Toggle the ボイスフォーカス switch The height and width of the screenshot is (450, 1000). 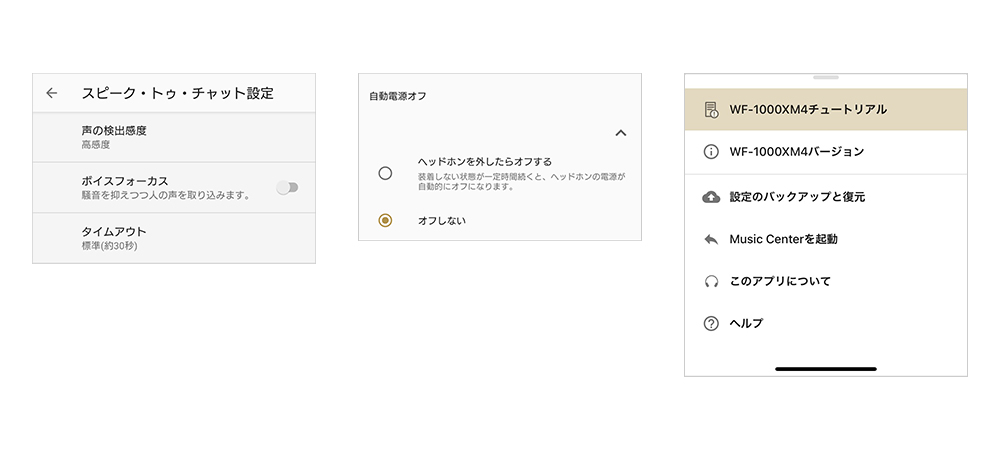[288, 187]
